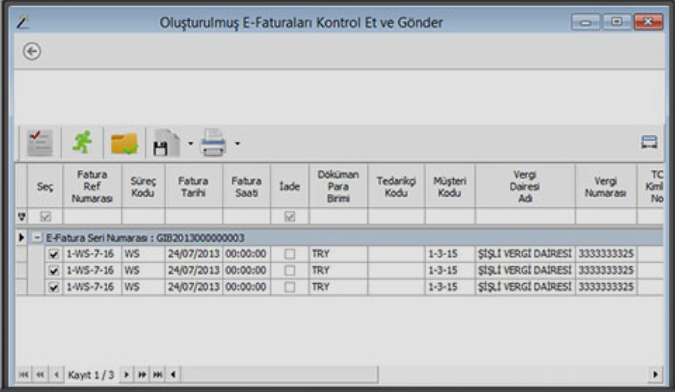The height and width of the screenshot is (392, 675).
Task: Uncheck Seç in the first invoice row
Action: 53,254
